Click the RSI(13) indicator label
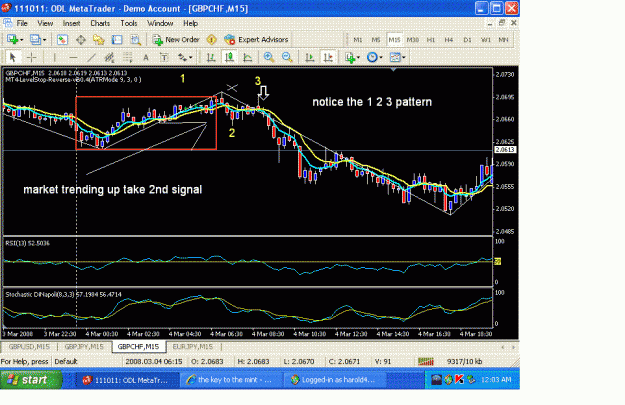This screenshot has width=625, height=405. click(28, 243)
